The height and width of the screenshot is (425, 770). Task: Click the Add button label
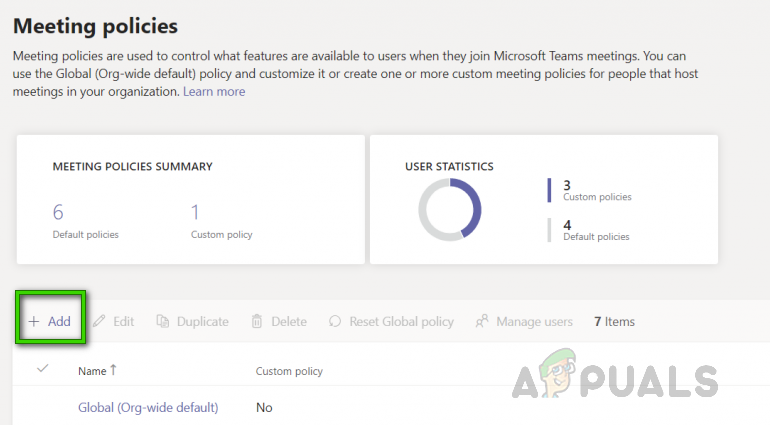[59, 321]
